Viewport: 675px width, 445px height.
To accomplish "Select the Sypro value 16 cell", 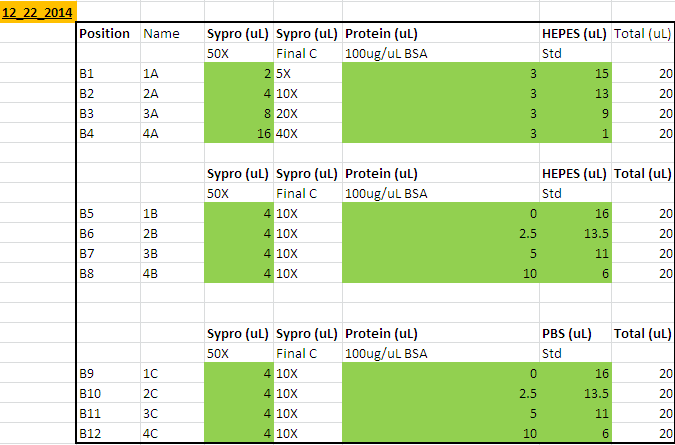I will point(238,133).
